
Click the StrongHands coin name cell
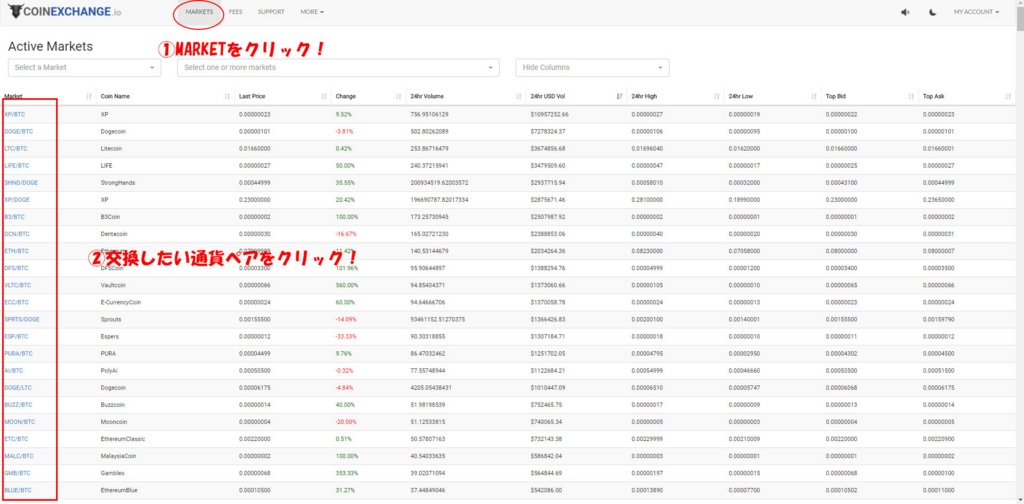118,183
